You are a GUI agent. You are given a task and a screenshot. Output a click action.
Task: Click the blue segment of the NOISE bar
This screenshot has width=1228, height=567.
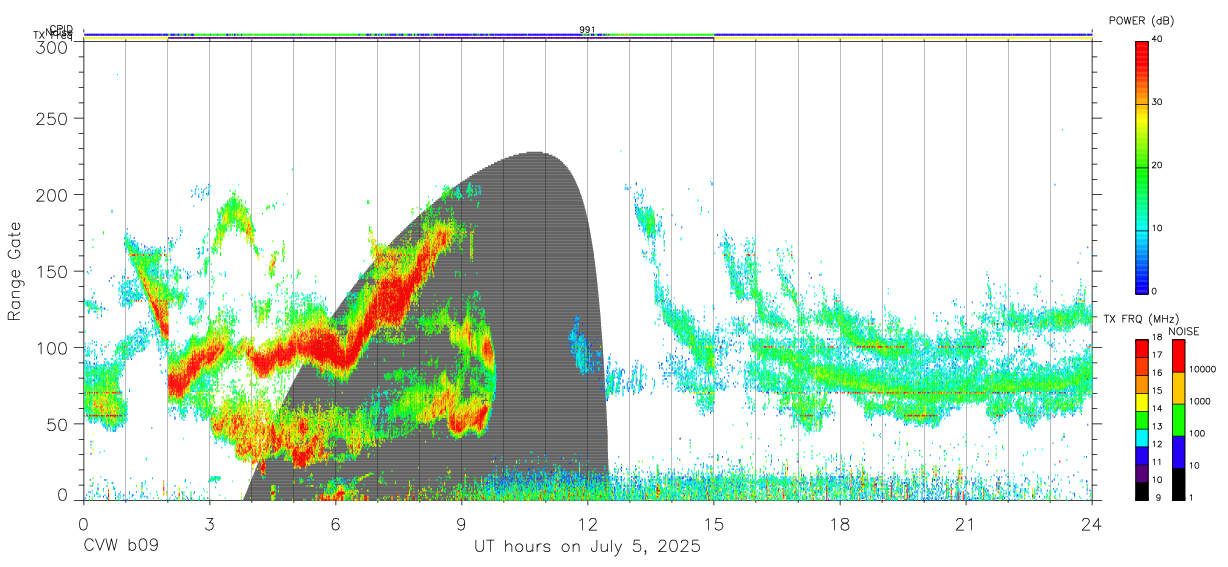[x=1178, y=452]
